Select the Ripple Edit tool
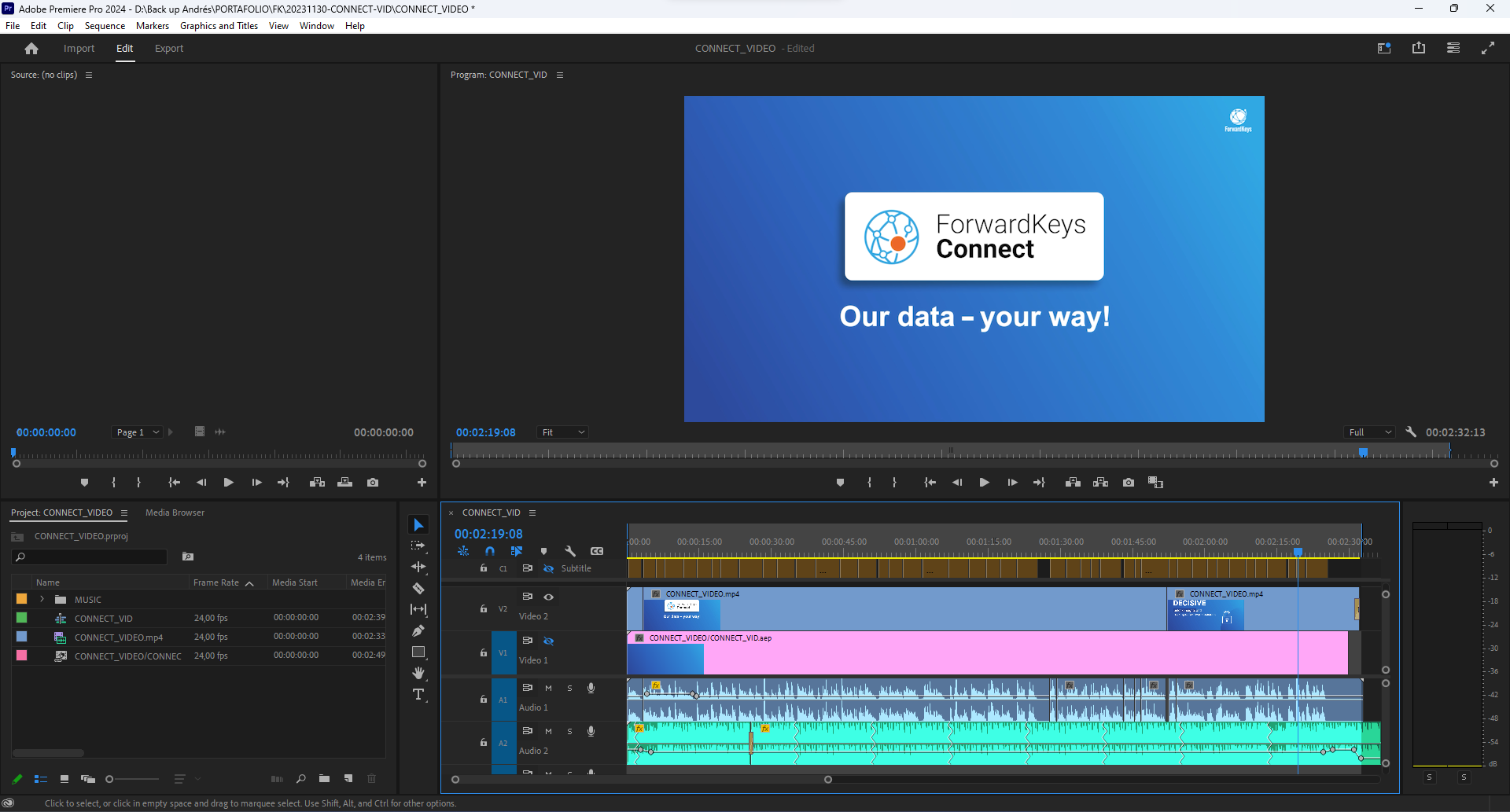1510x812 pixels. (x=418, y=567)
